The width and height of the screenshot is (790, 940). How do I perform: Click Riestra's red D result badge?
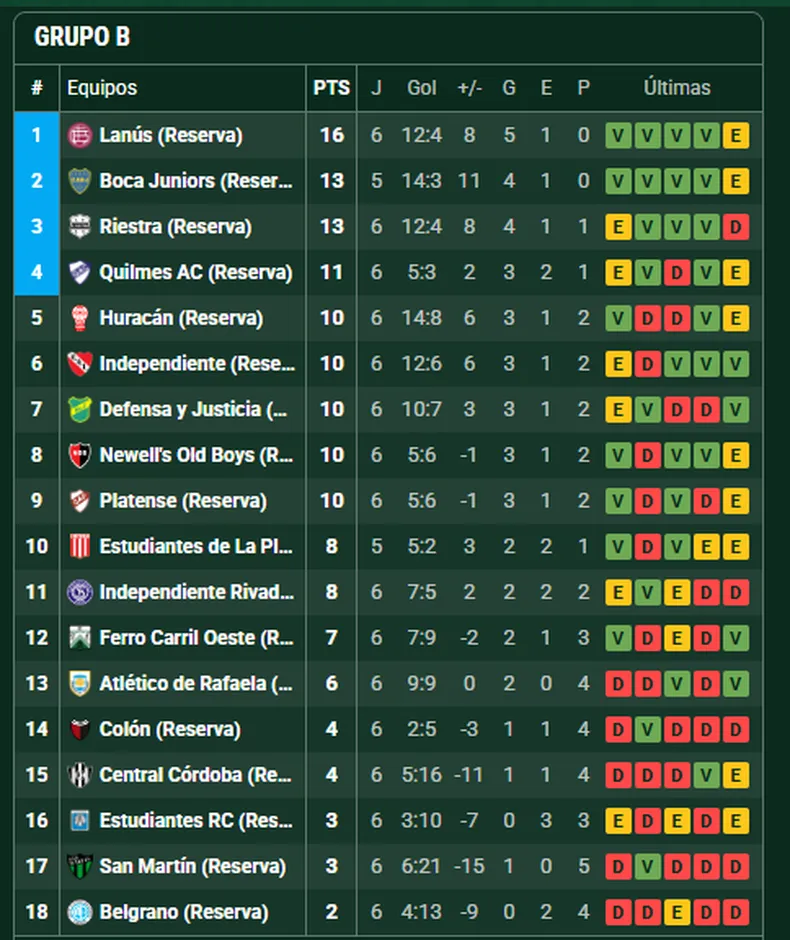pos(736,227)
